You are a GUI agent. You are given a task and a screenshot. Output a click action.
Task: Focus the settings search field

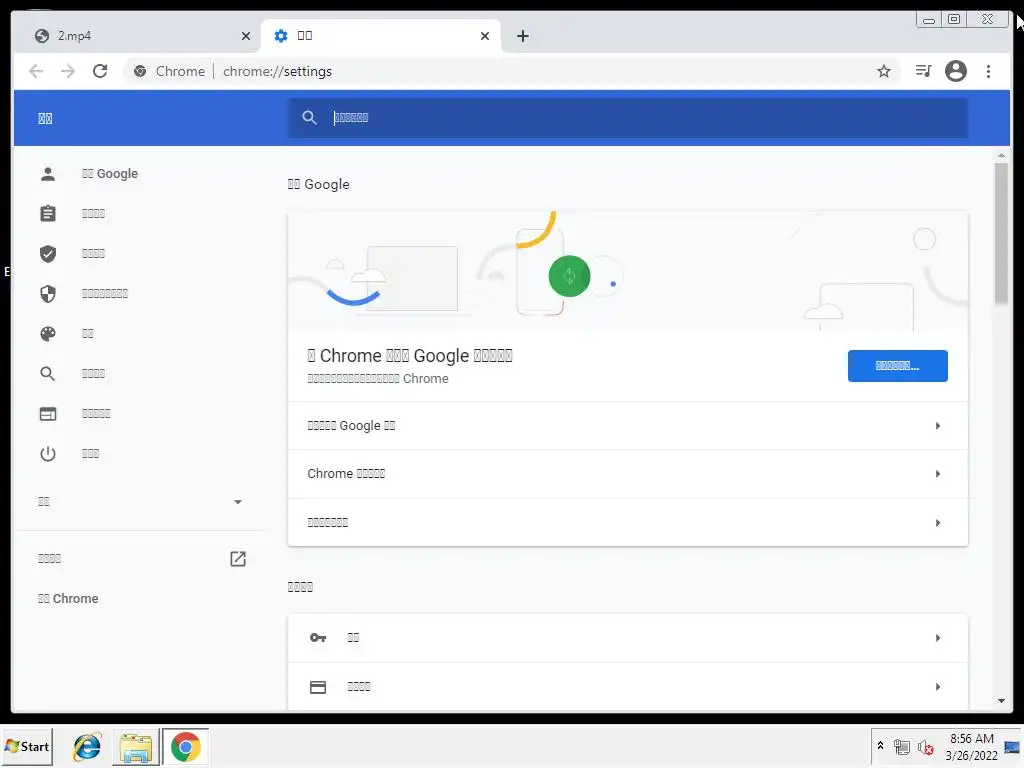(x=628, y=118)
